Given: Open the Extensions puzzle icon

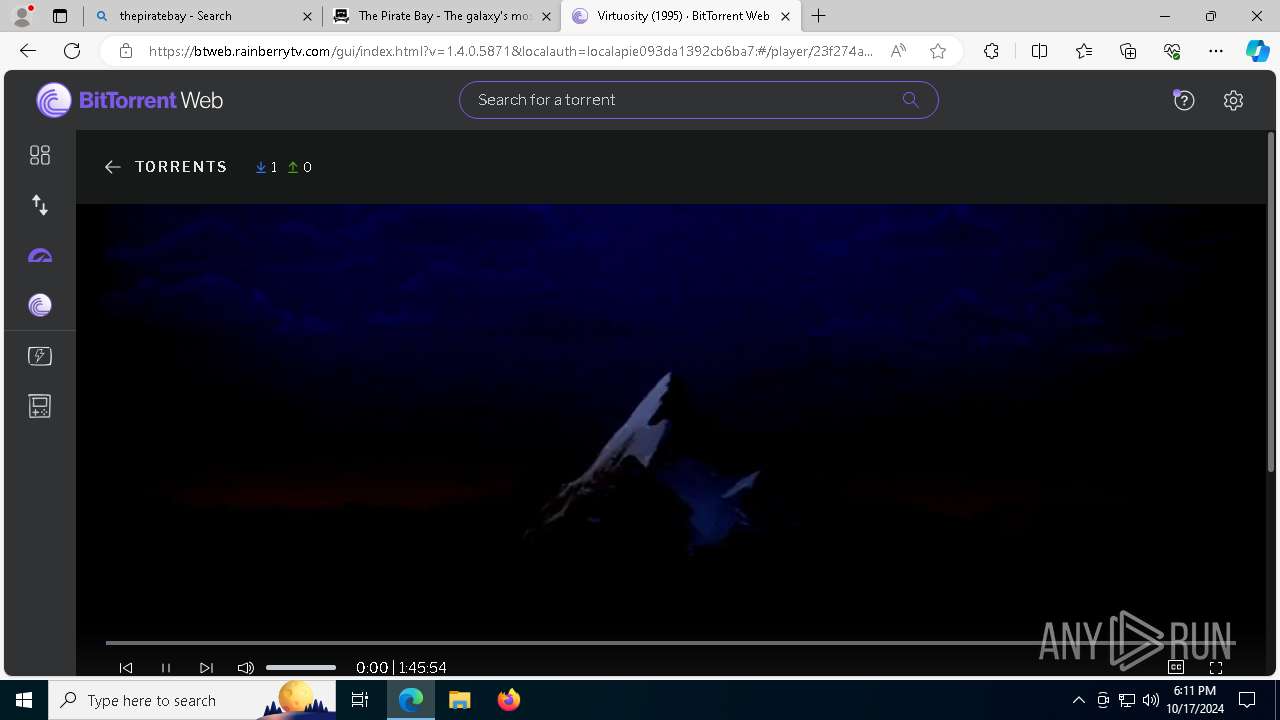Looking at the screenshot, I should click(x=991, y=51).
